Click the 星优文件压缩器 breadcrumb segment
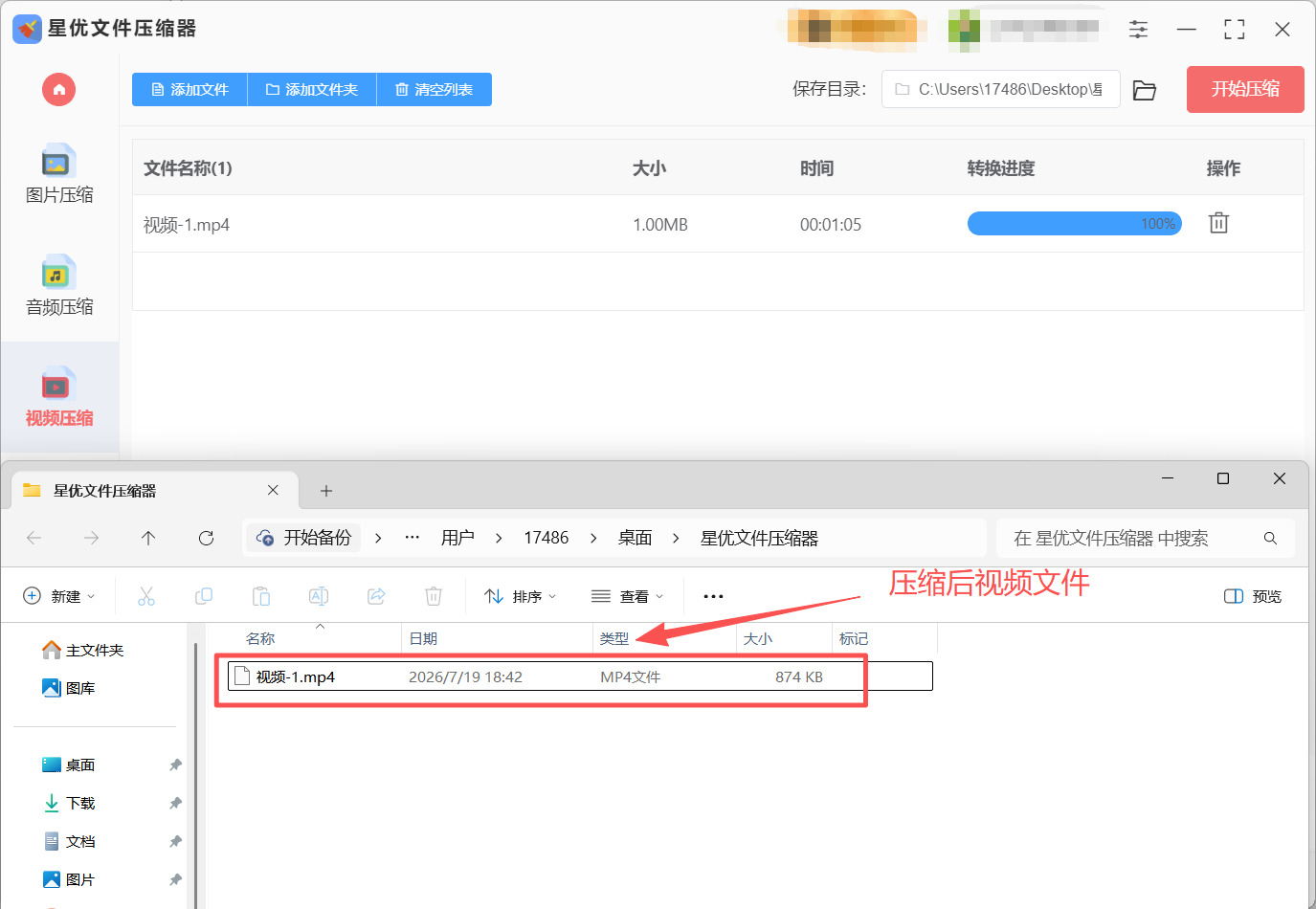 [759, 538]
